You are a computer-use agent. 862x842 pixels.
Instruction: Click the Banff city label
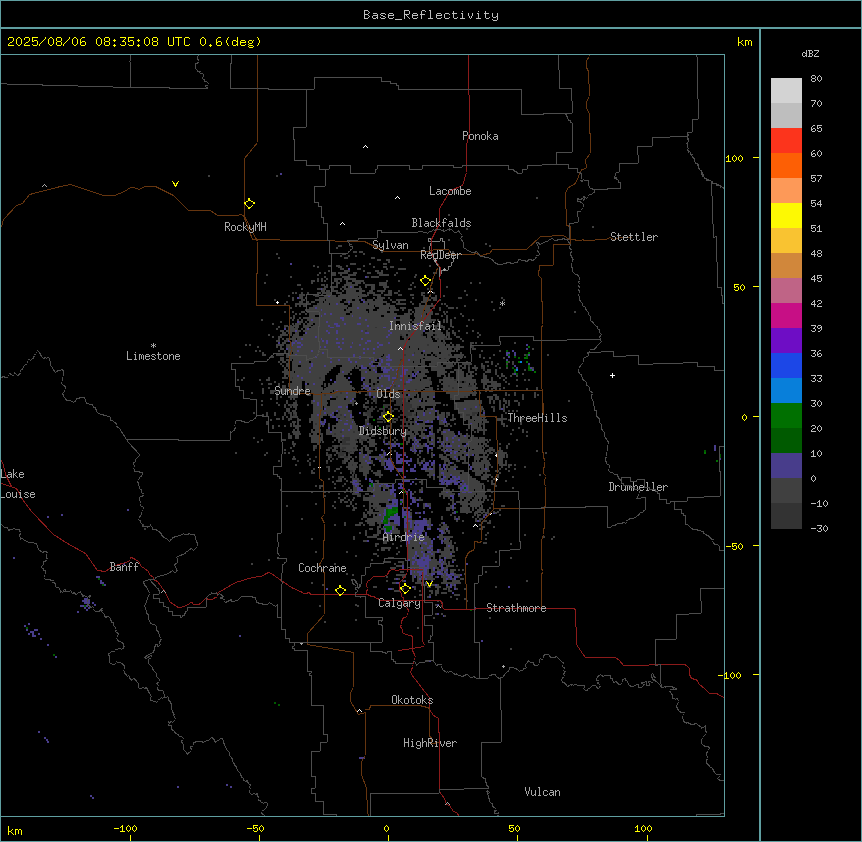[x=124, y=567]
